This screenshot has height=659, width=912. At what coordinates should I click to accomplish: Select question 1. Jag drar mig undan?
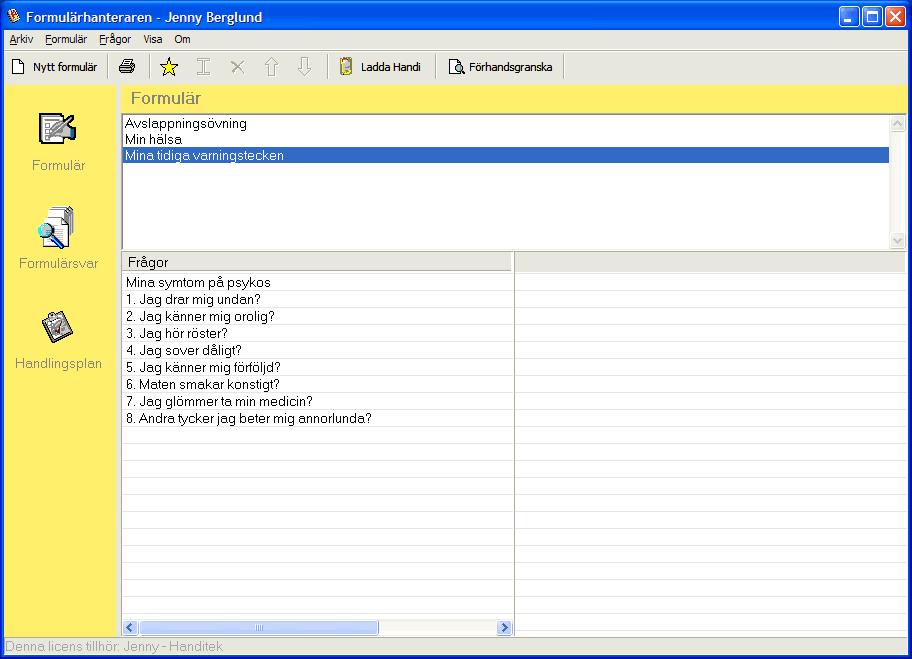pos(318,300)
